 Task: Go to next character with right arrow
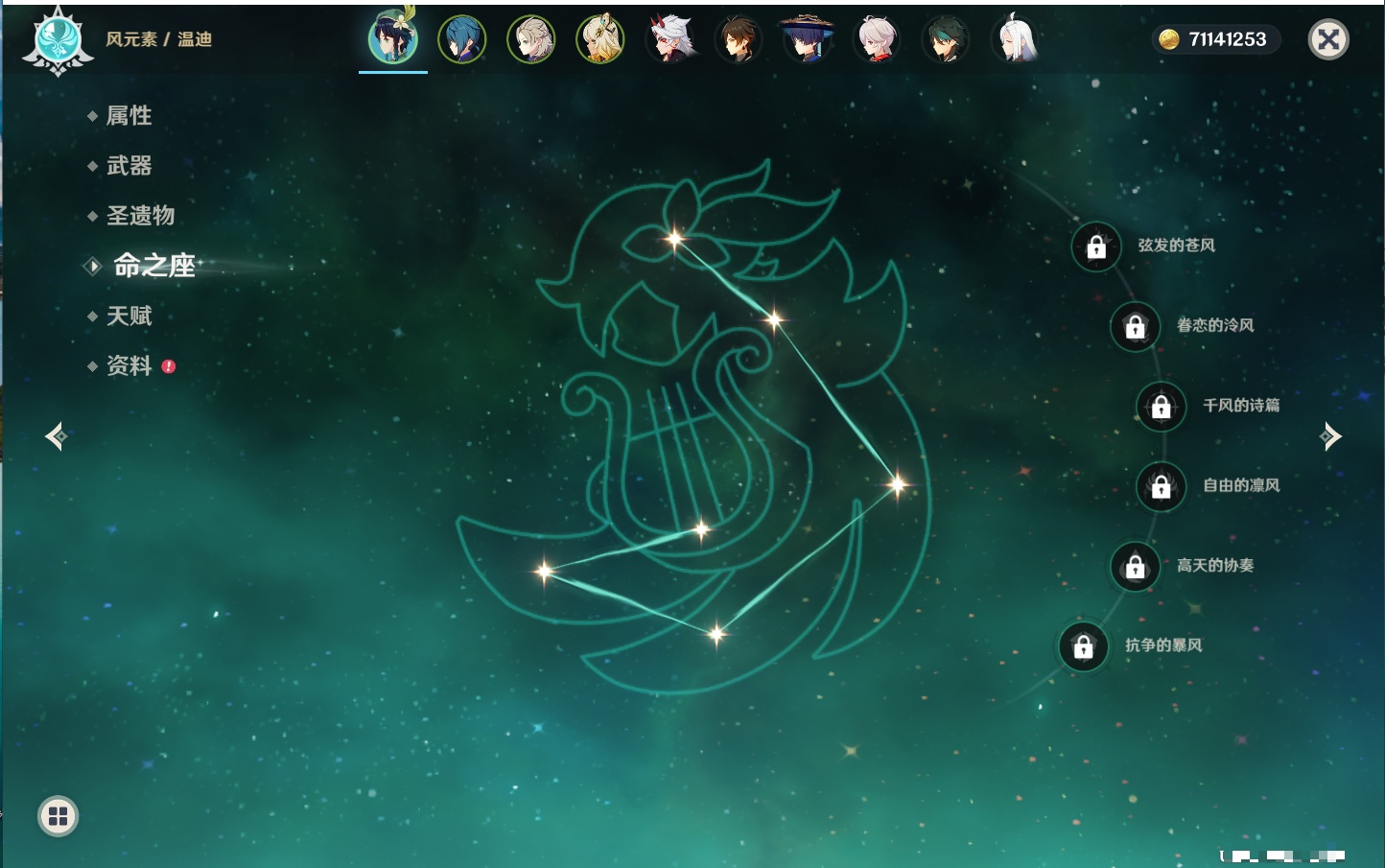point(1330,436)
